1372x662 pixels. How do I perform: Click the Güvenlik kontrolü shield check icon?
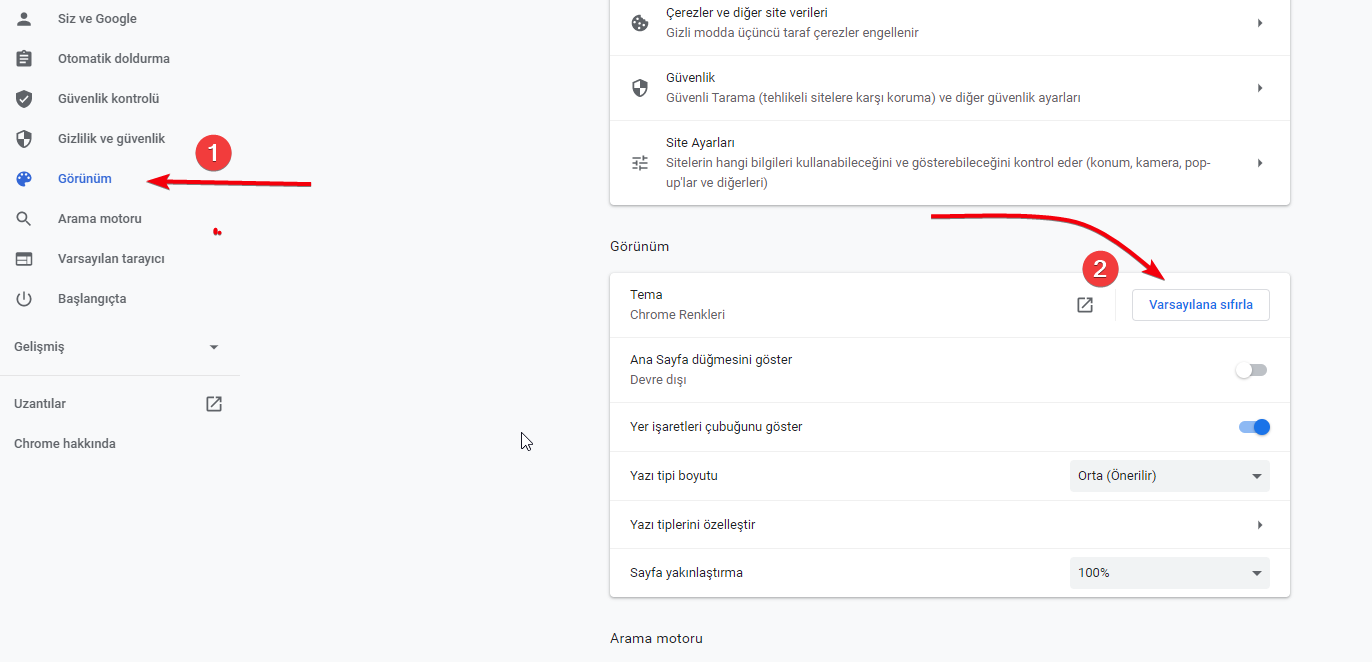pos(24,99)
